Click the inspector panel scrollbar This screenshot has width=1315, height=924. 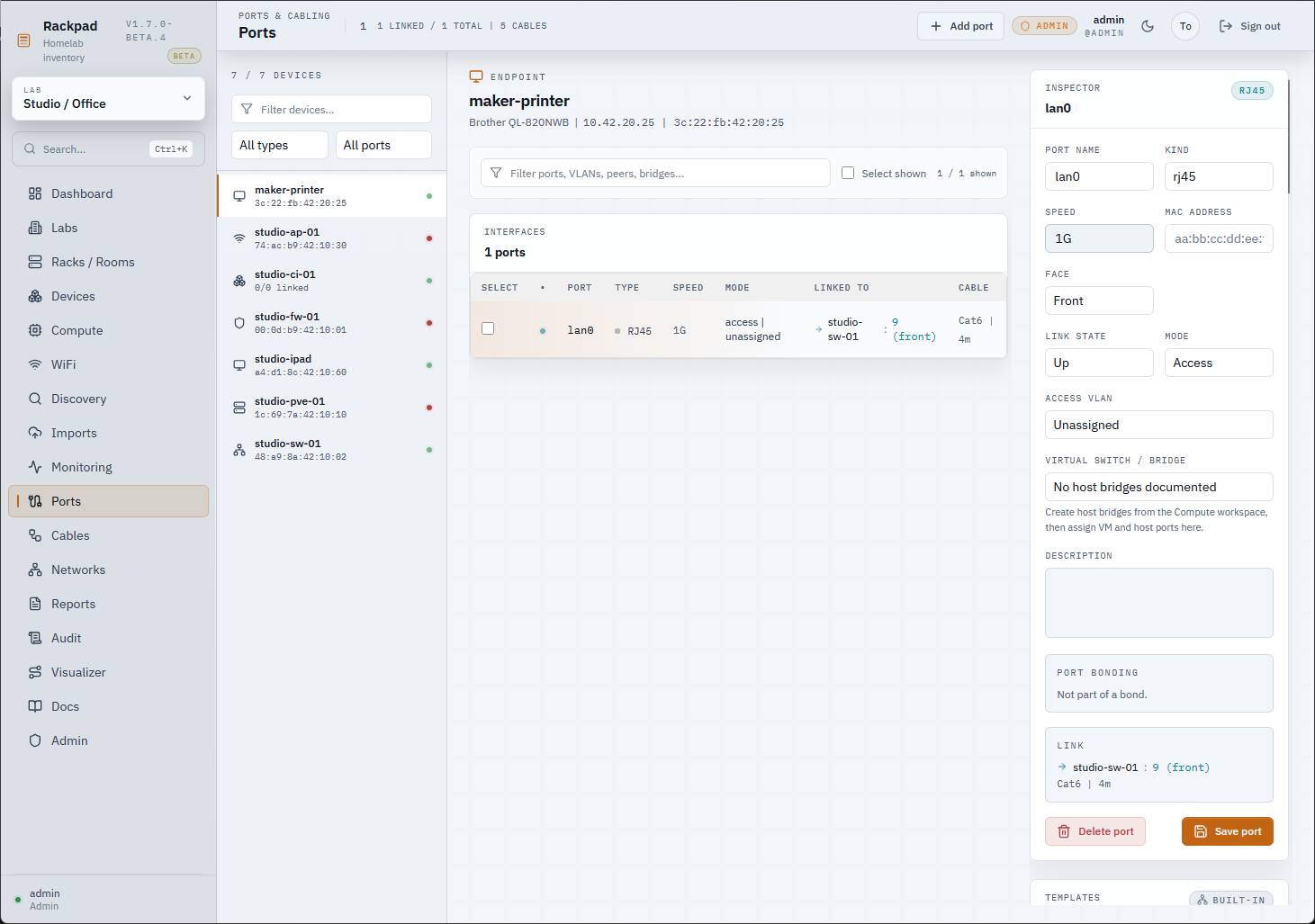pyautogui.click(x=1289, y=137)
